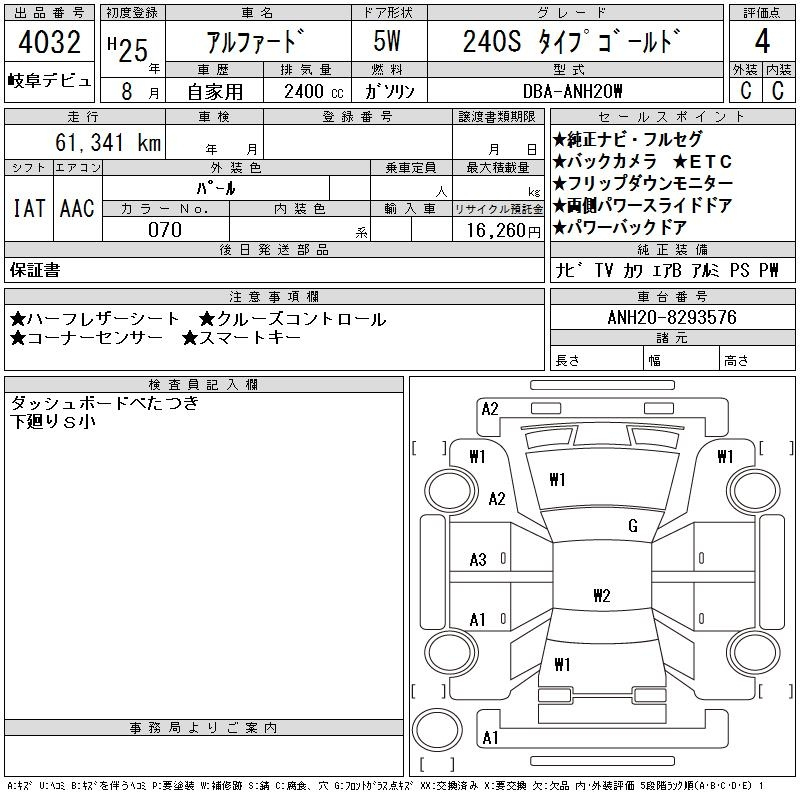Click the interior grade C under 内装

[778, 90]
